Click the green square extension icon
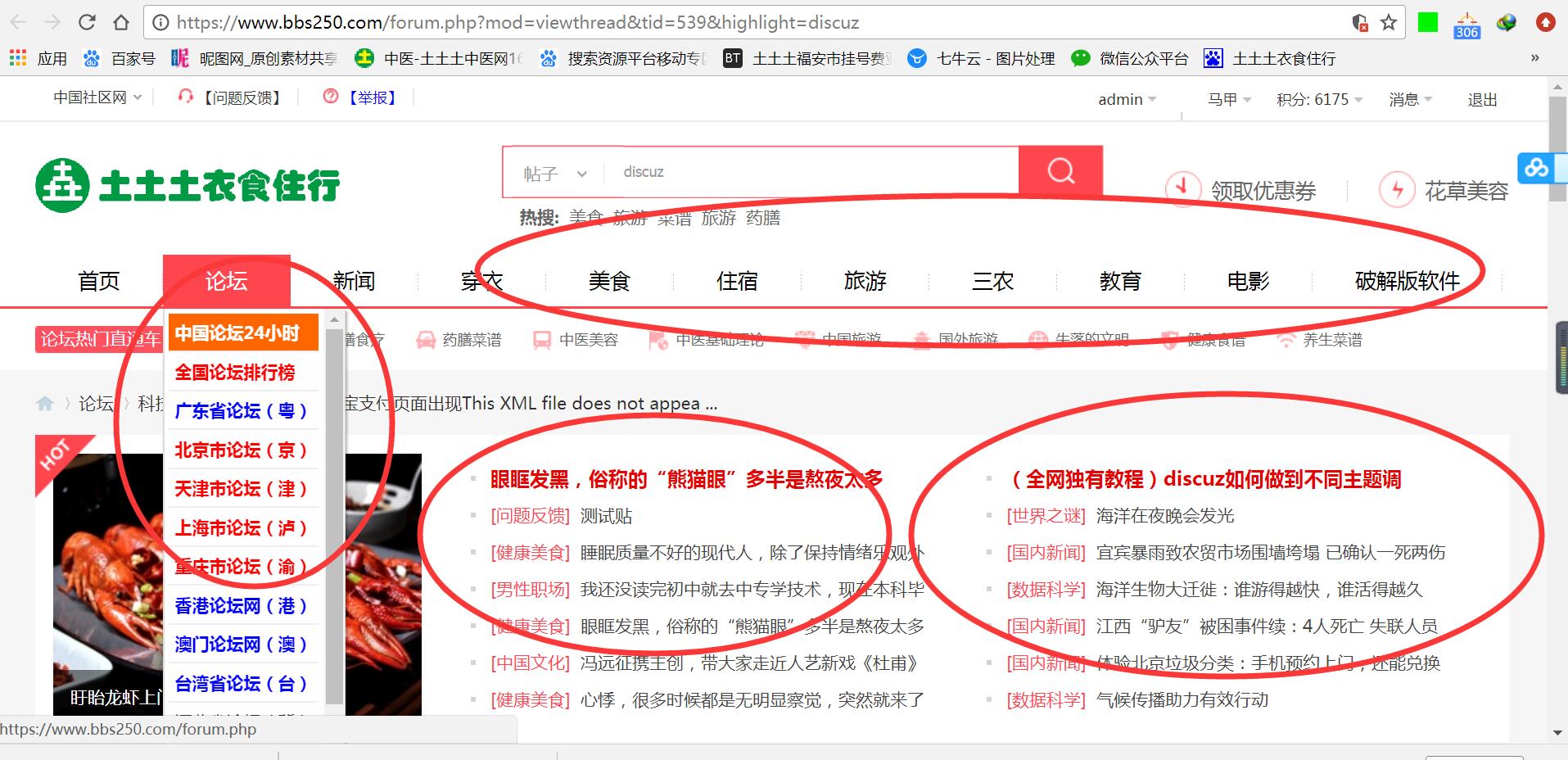This screenshot has height=760, width=1568. click(x=1428, y=22)
